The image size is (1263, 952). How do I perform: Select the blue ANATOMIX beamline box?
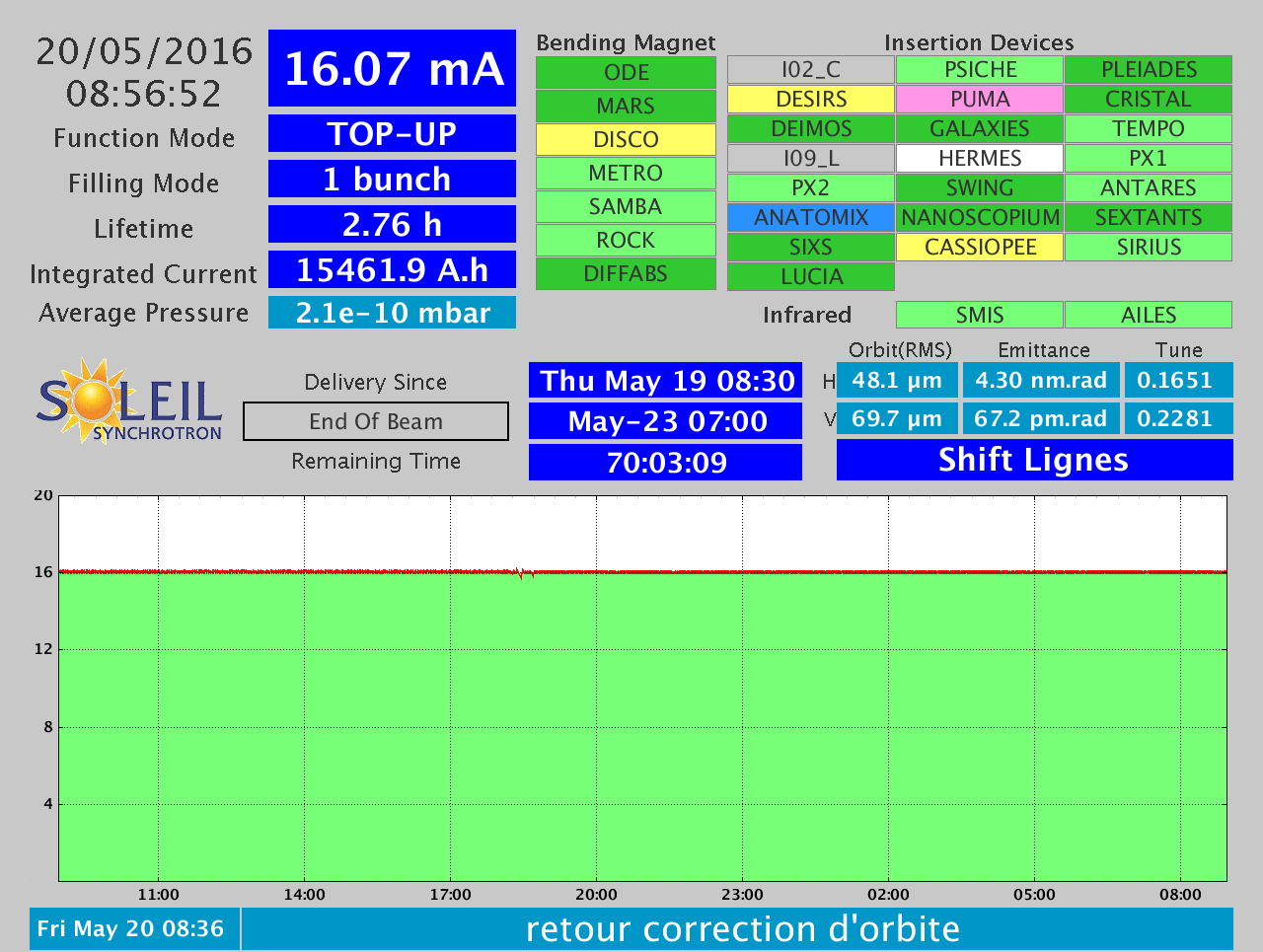coord(811,218)
